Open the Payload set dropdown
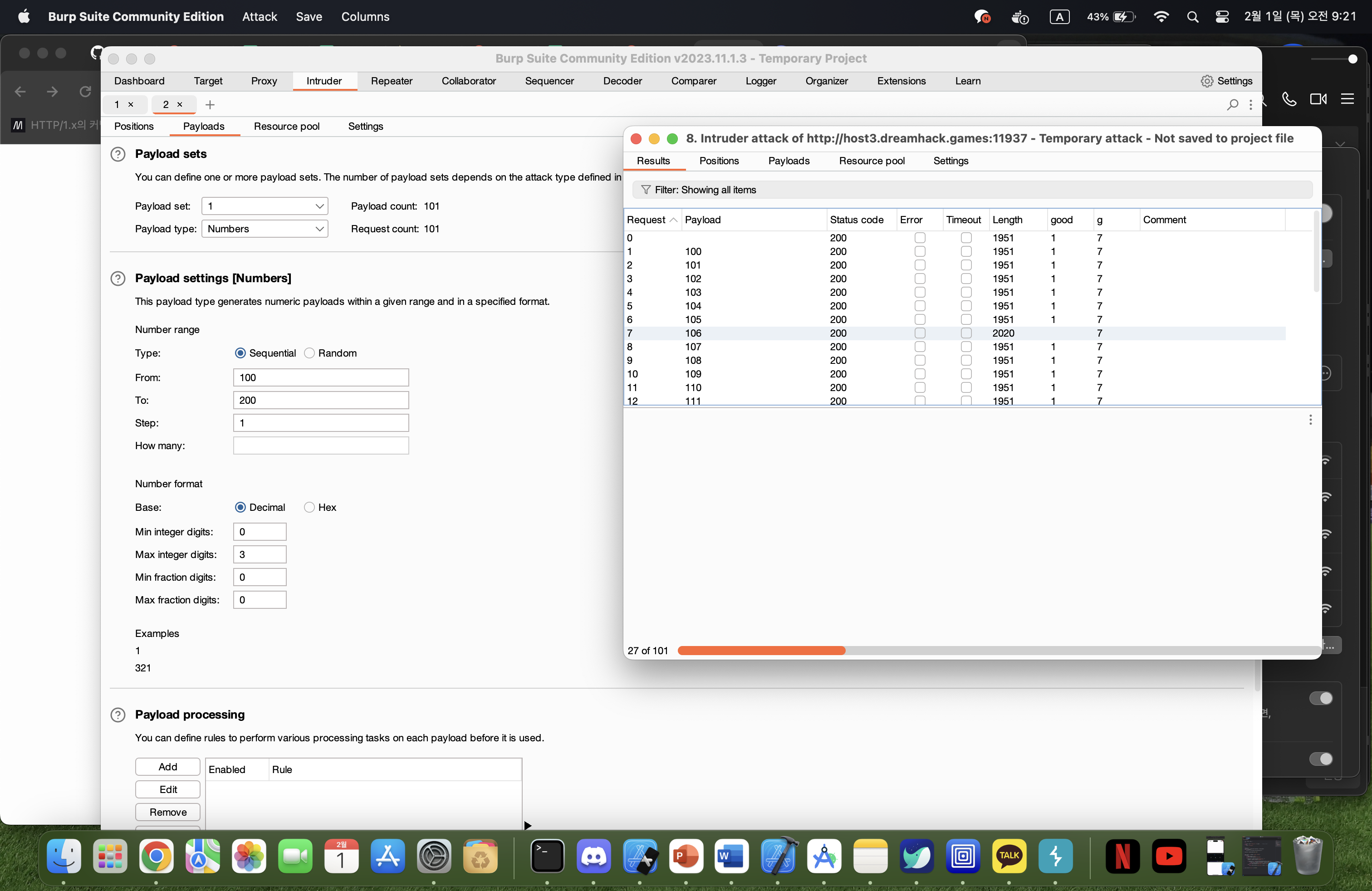This screenshot has height=891, width=1372. tap(265, 206)
